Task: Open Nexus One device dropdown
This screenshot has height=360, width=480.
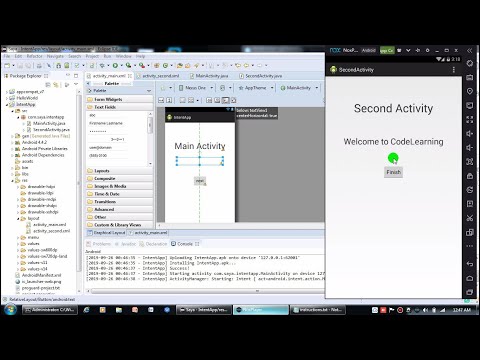Action: coord(196,88)
